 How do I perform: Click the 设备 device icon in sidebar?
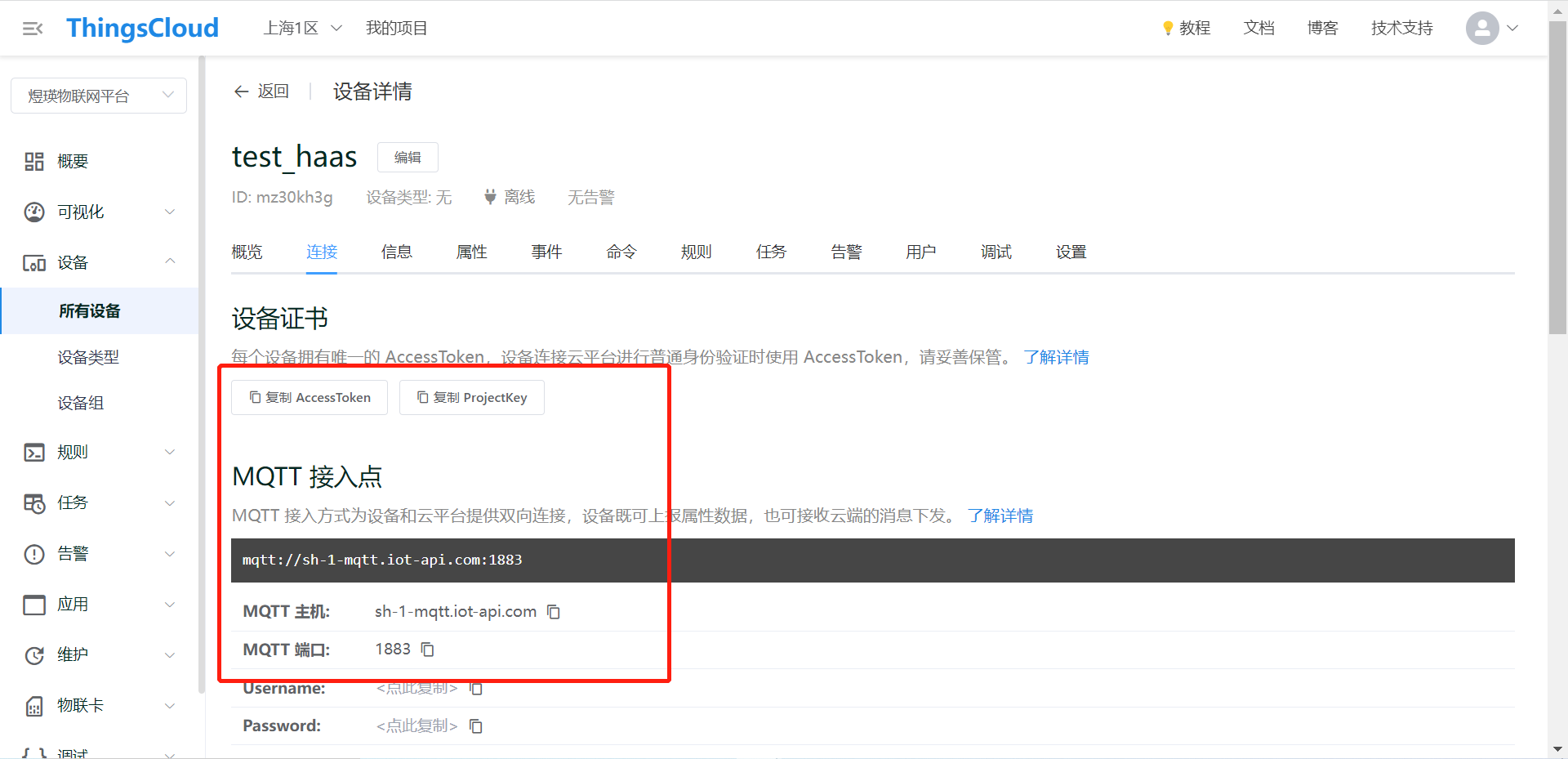click(x=34, y=263)
